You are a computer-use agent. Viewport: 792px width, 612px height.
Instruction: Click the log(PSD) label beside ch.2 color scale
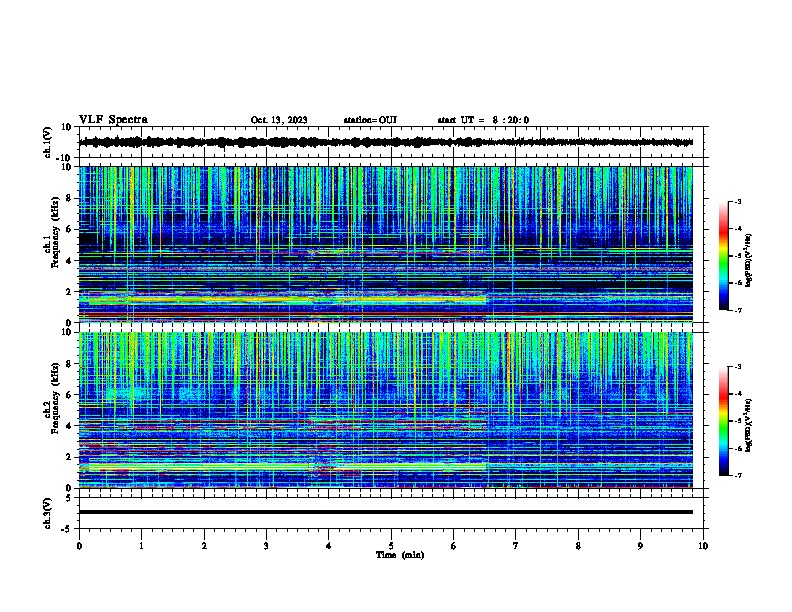click(x=748, y=426)
